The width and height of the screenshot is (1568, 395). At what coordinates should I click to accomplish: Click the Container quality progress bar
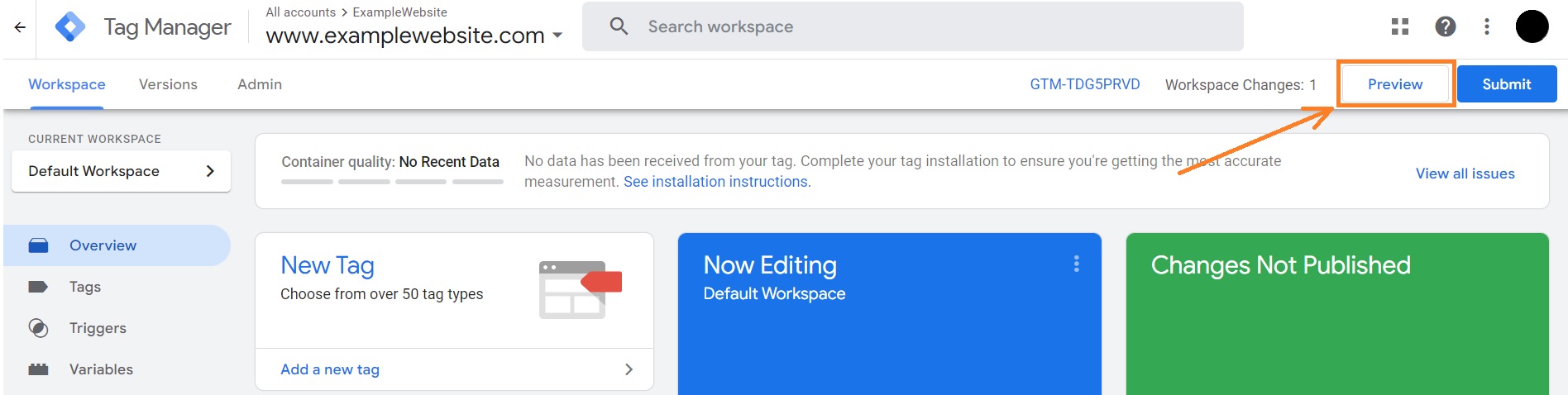tap(392, 181)
